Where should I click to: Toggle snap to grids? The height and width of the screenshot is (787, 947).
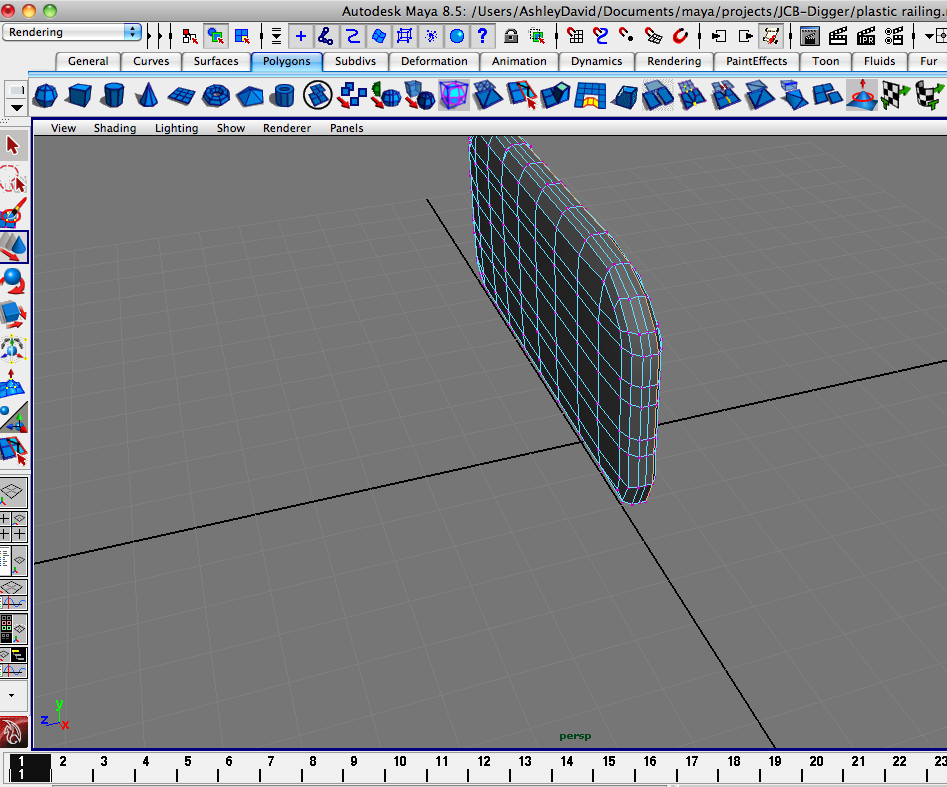tap(575, 36)
